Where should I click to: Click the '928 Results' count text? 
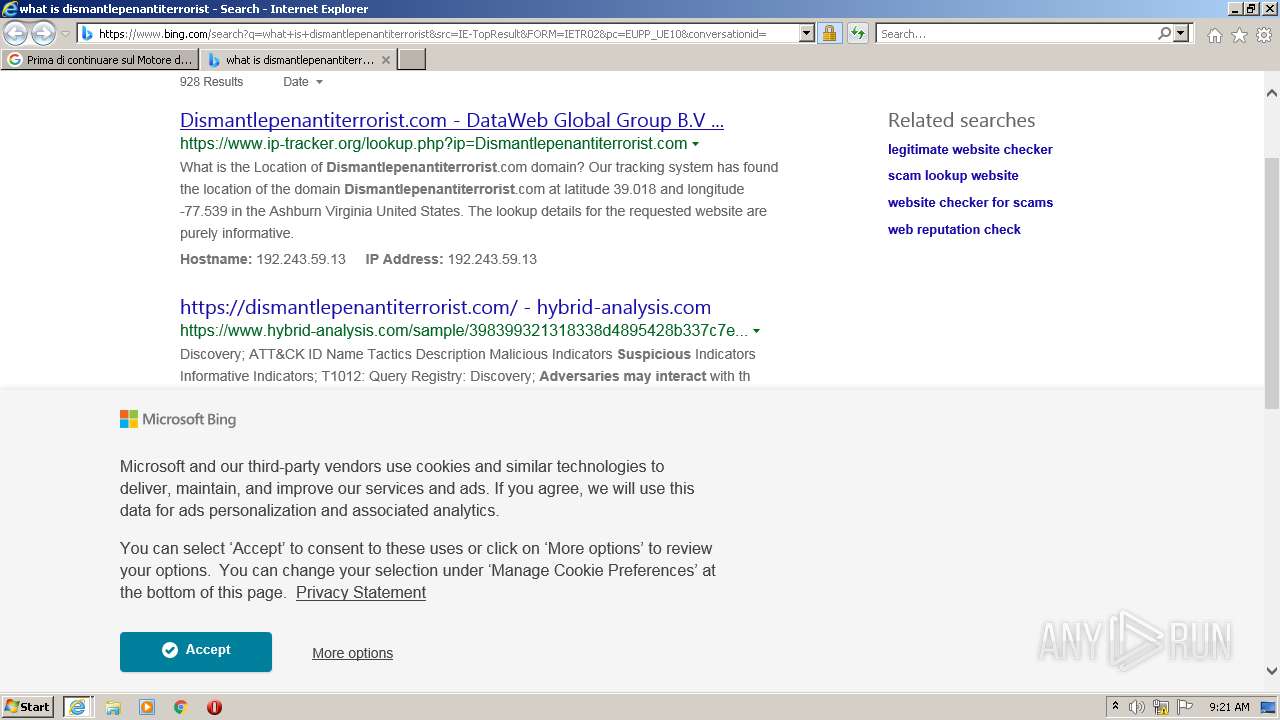click(x=211, y=82)
